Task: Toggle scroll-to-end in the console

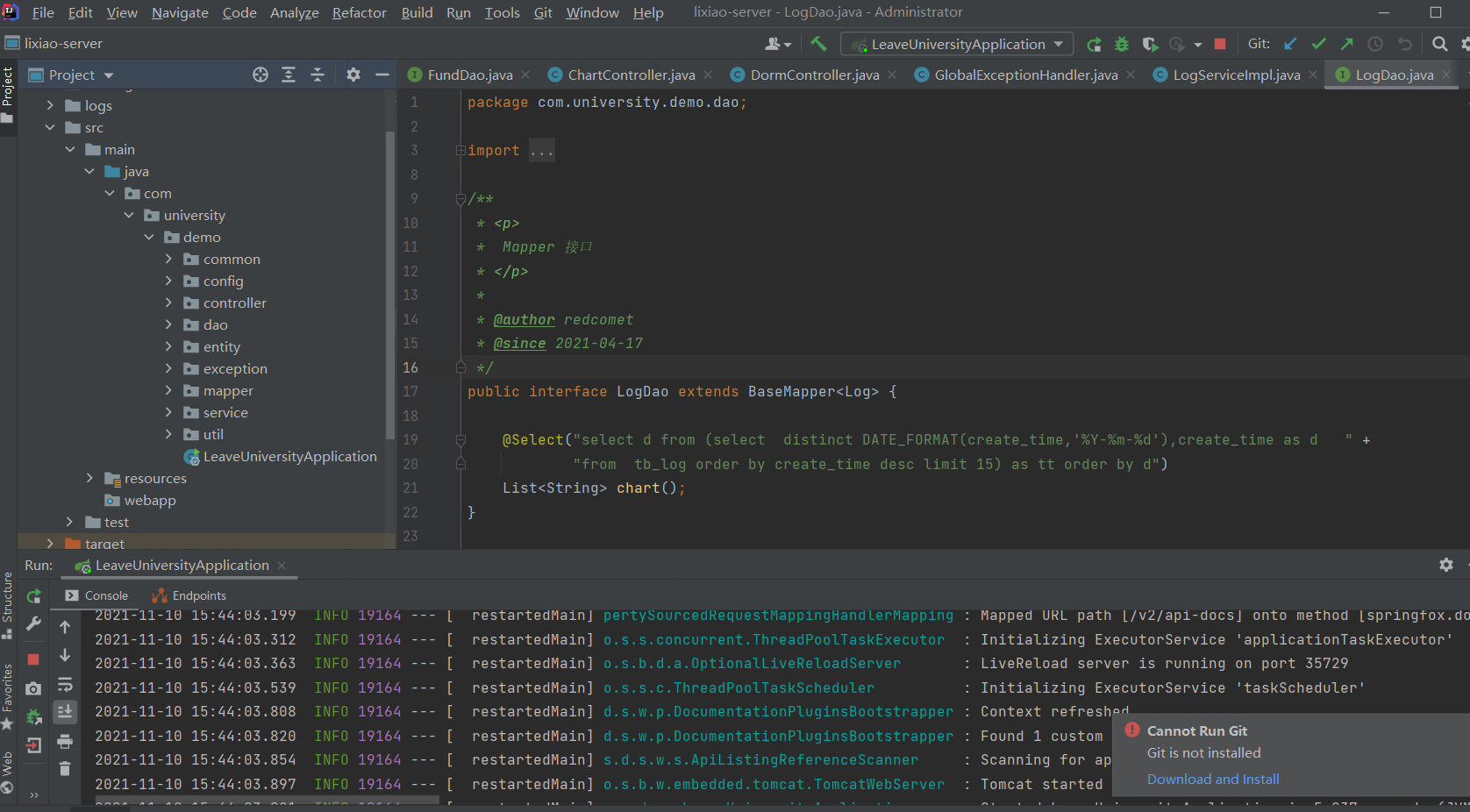Action: 65,712
